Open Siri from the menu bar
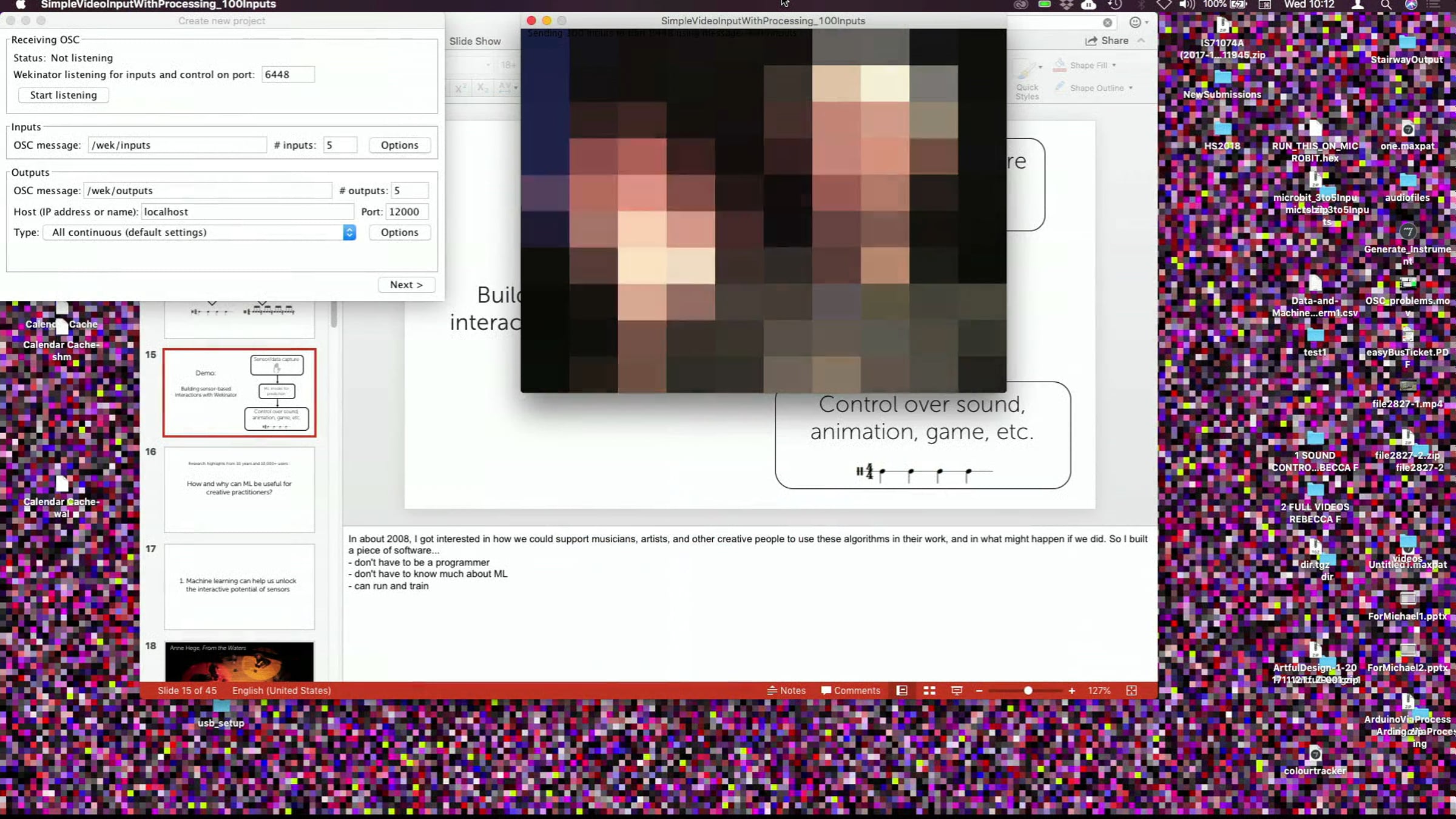Image resolution: width=1456 pixels, height=819 pixels. 1411,5
